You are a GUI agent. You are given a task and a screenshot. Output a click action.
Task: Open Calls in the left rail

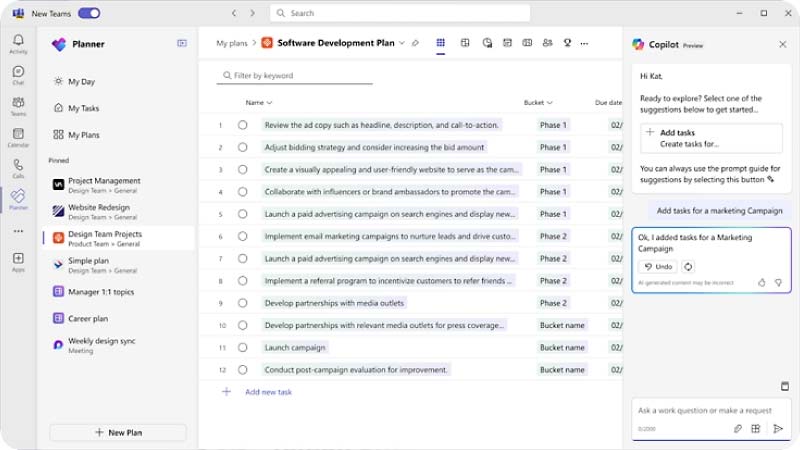click(x=18, y=168)
